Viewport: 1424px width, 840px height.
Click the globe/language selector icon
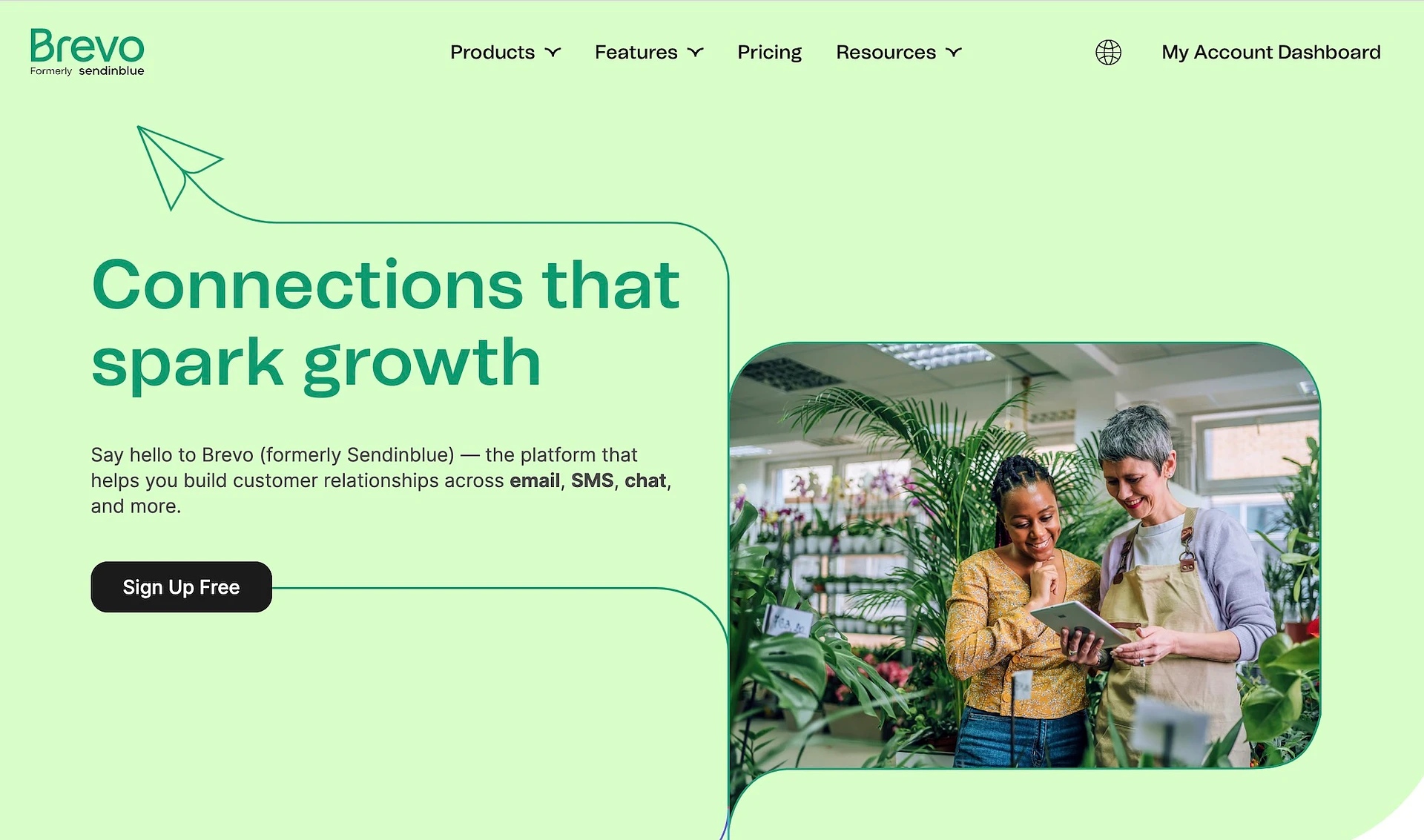[1108, 53]
